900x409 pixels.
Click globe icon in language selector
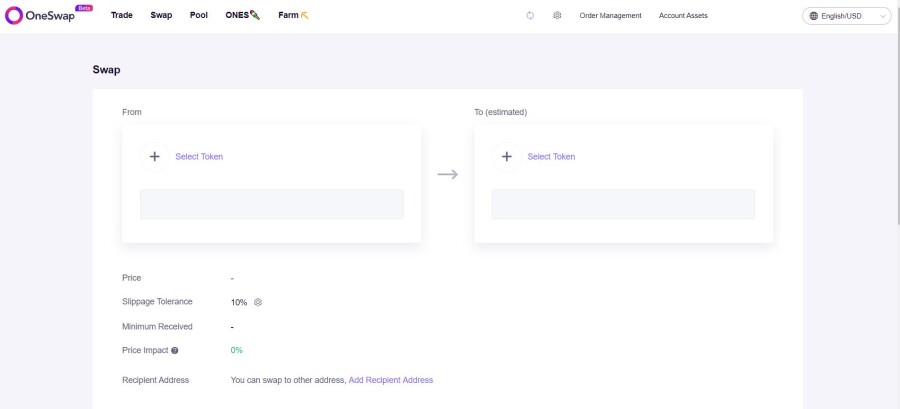pyautogui.click(x=813, y=16)
